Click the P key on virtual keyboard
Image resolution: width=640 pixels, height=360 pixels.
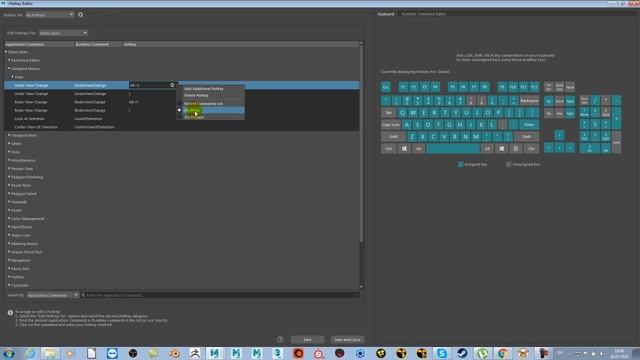pyautogui.click(x=498, y=113)
